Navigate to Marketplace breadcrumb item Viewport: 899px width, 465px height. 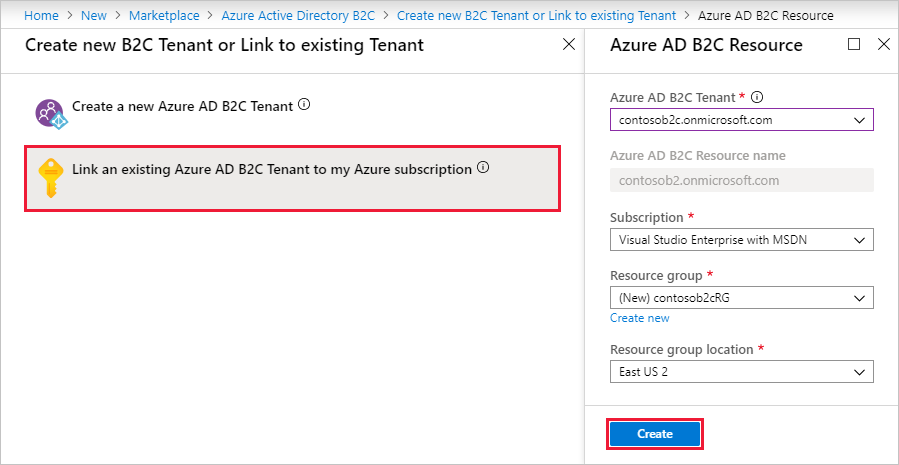pyautogui.click(x=164, y=16)
